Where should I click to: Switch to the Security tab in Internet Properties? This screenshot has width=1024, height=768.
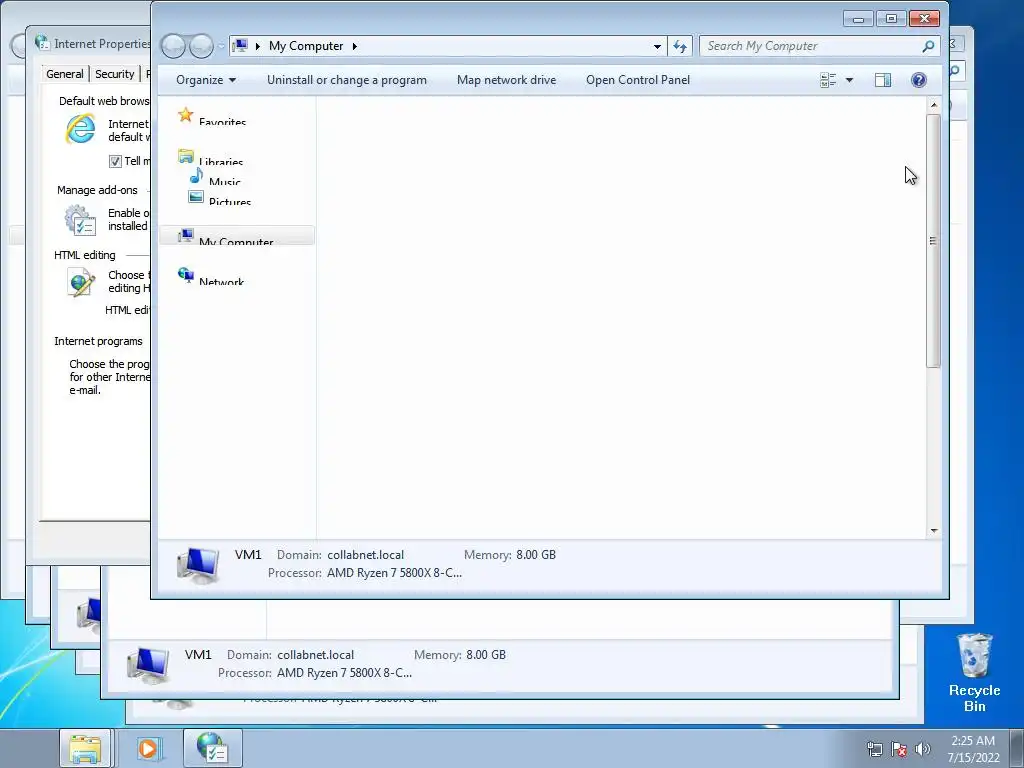coord(114,74)
